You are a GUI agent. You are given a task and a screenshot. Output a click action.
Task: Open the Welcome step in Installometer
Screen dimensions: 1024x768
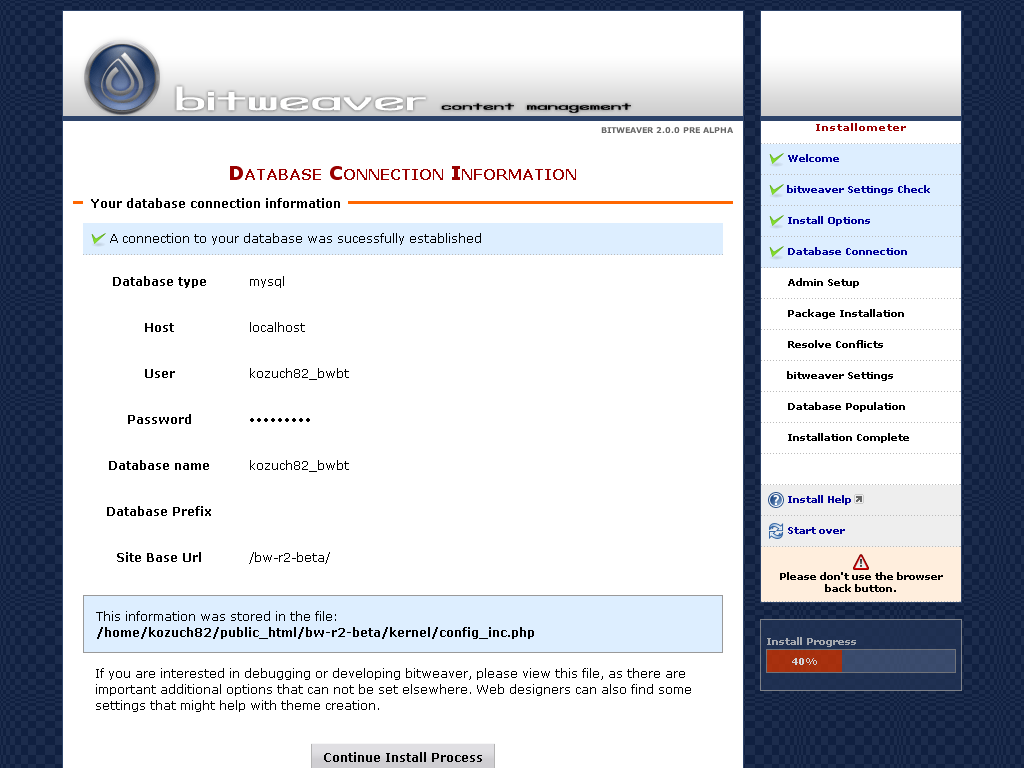click(x=813, y=159)
